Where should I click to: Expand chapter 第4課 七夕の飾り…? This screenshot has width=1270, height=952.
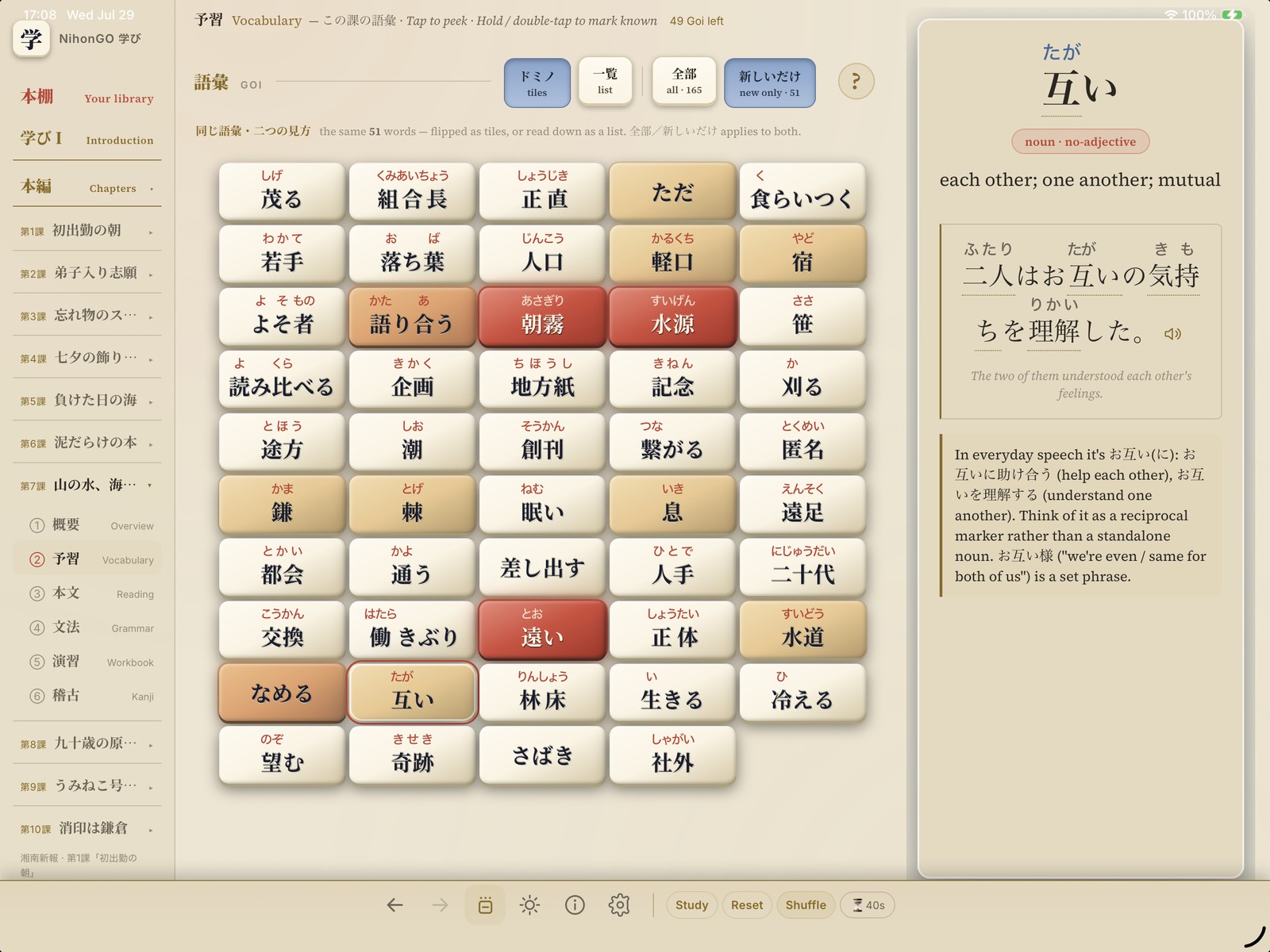(x=87, y=358)
